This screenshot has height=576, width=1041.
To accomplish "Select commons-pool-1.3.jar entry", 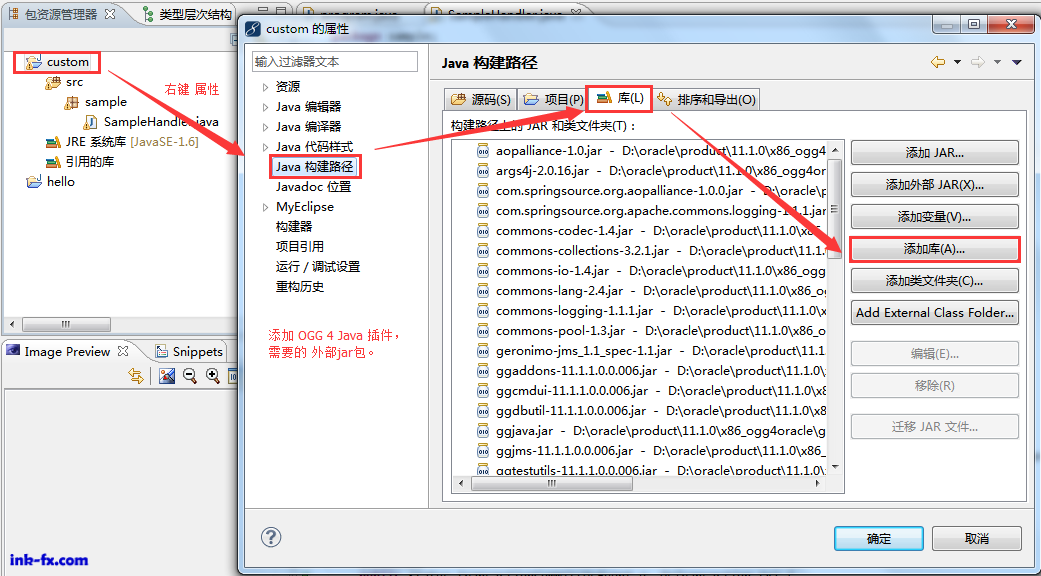I will tap(651, 330).
